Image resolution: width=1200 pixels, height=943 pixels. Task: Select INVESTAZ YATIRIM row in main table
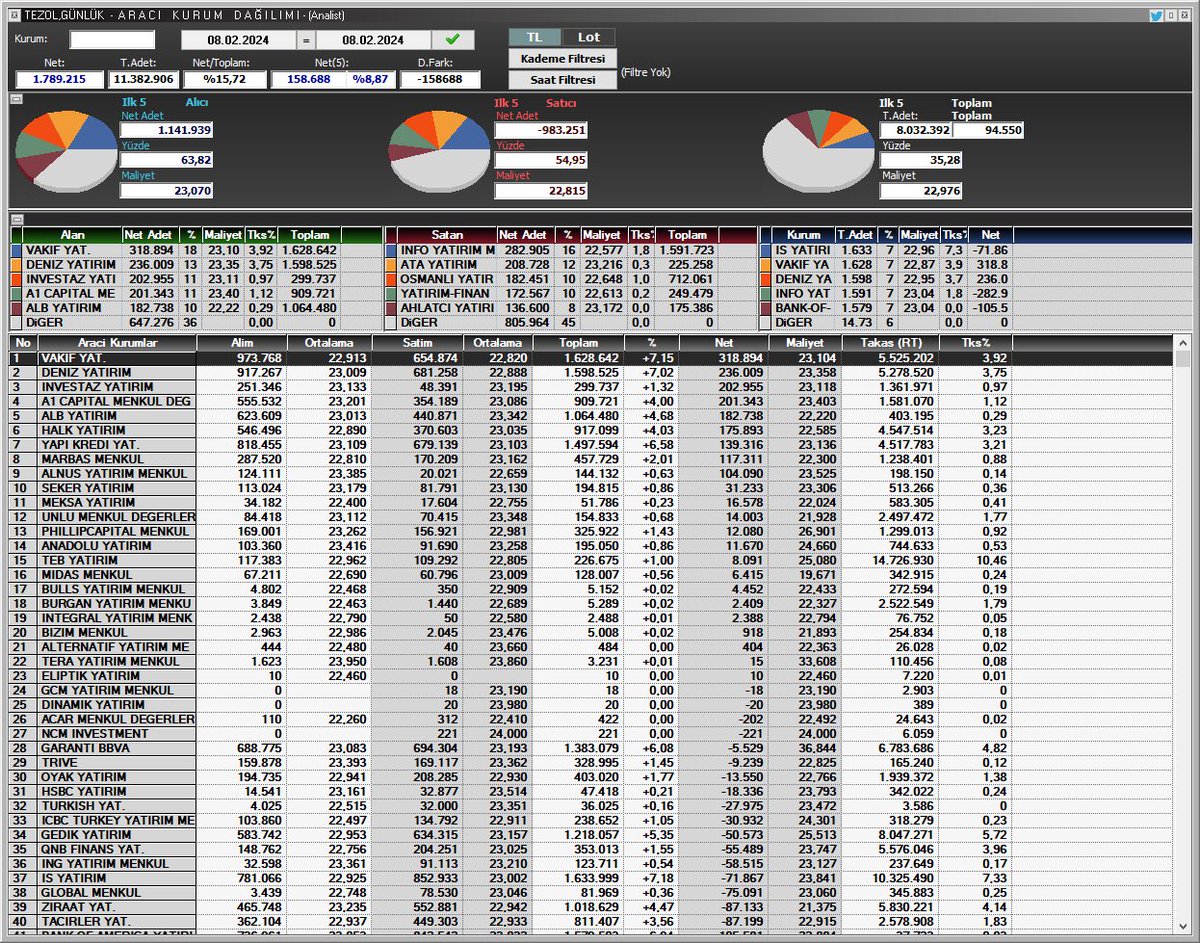tap(593, 386)
